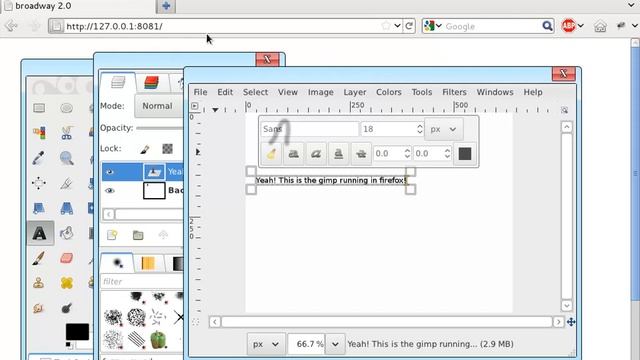Open the File menu
This screenshot has width=640, height=360.
[200, 92]
